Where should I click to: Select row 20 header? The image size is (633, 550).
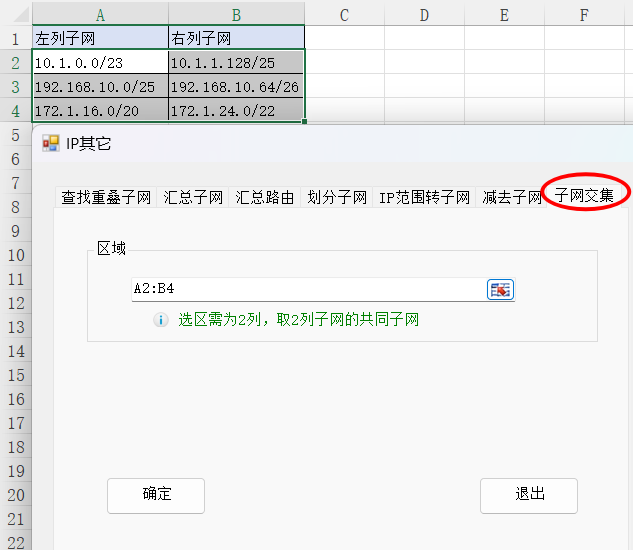[15, 495]
